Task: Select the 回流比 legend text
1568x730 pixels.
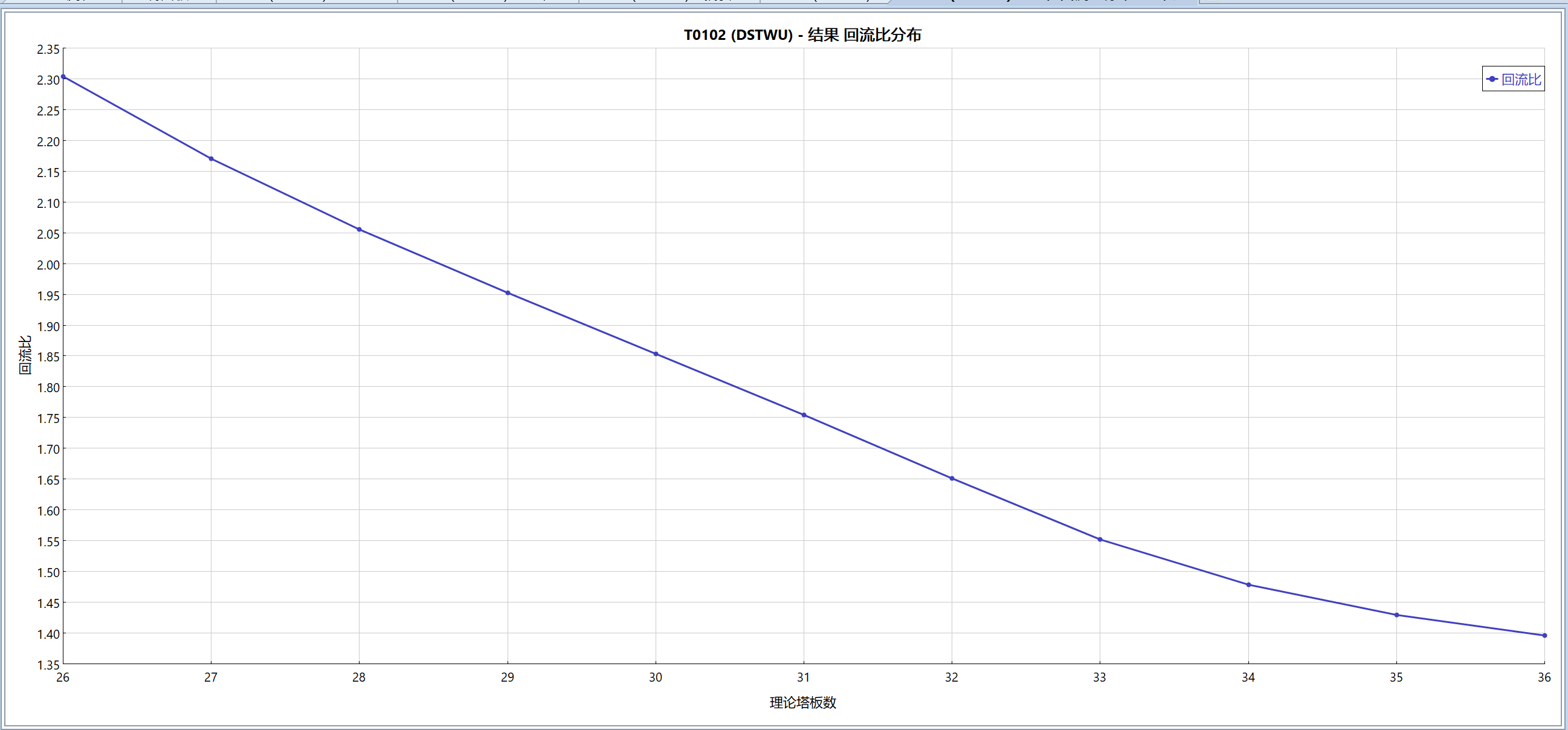Action: [x=1521, y=79]
